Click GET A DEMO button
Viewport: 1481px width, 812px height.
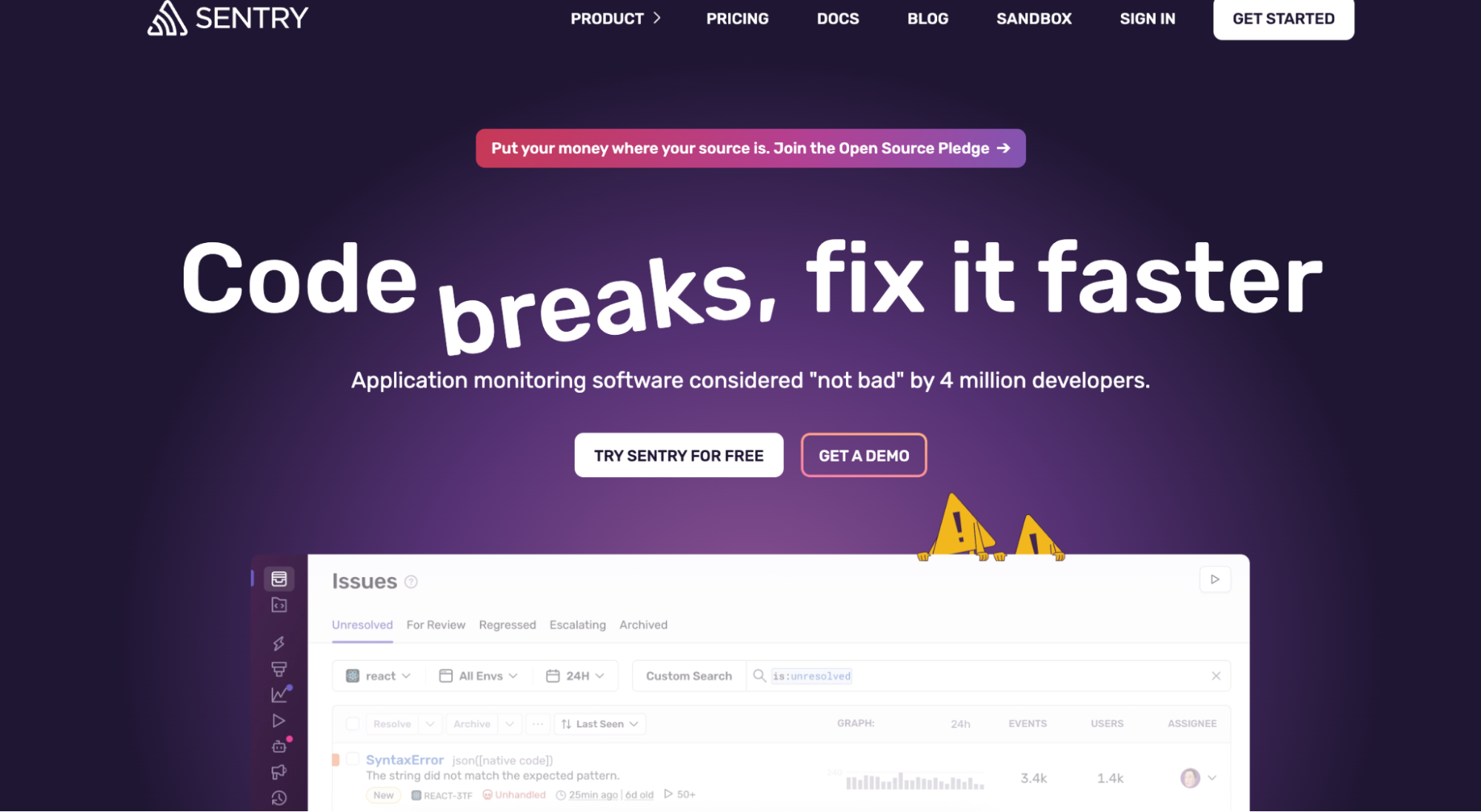coord(862,455)
